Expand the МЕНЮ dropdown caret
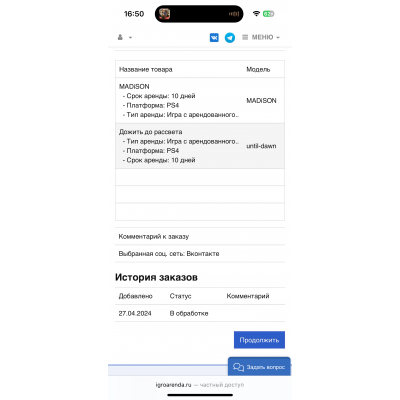This screenshot has width=400, height=400. (278, 38)
